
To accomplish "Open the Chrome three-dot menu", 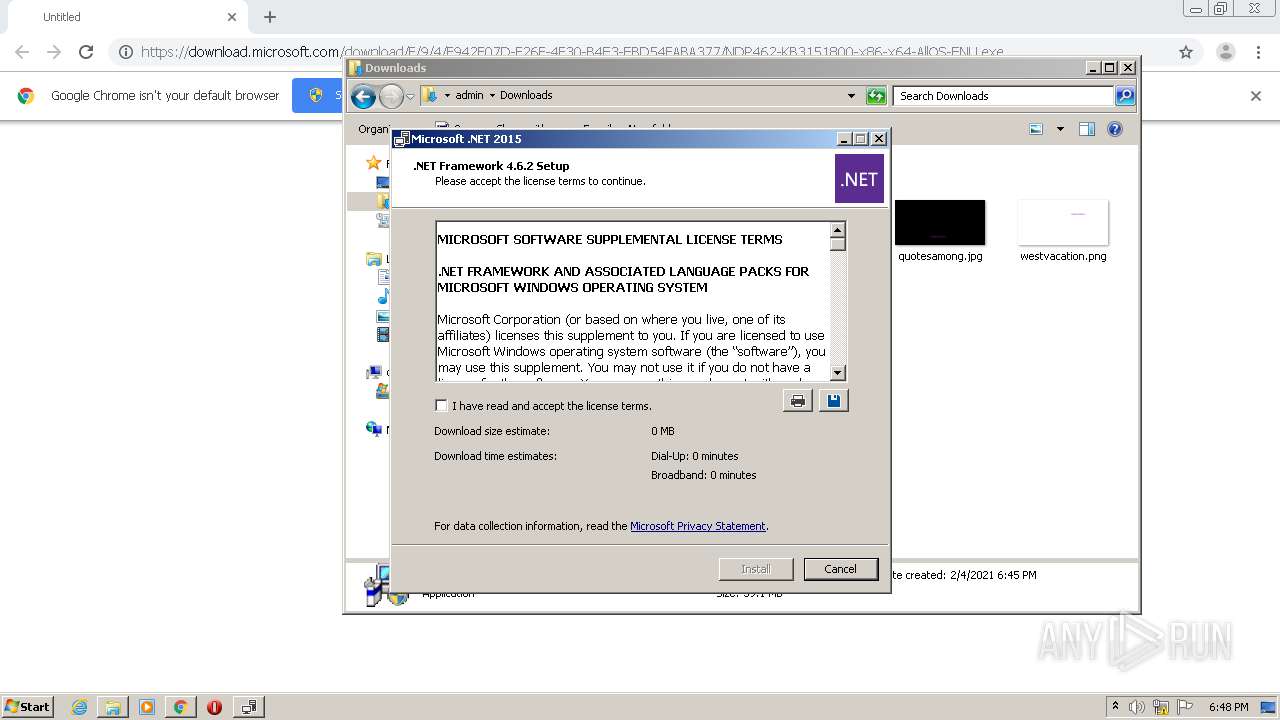I will tap(1259, 52).
